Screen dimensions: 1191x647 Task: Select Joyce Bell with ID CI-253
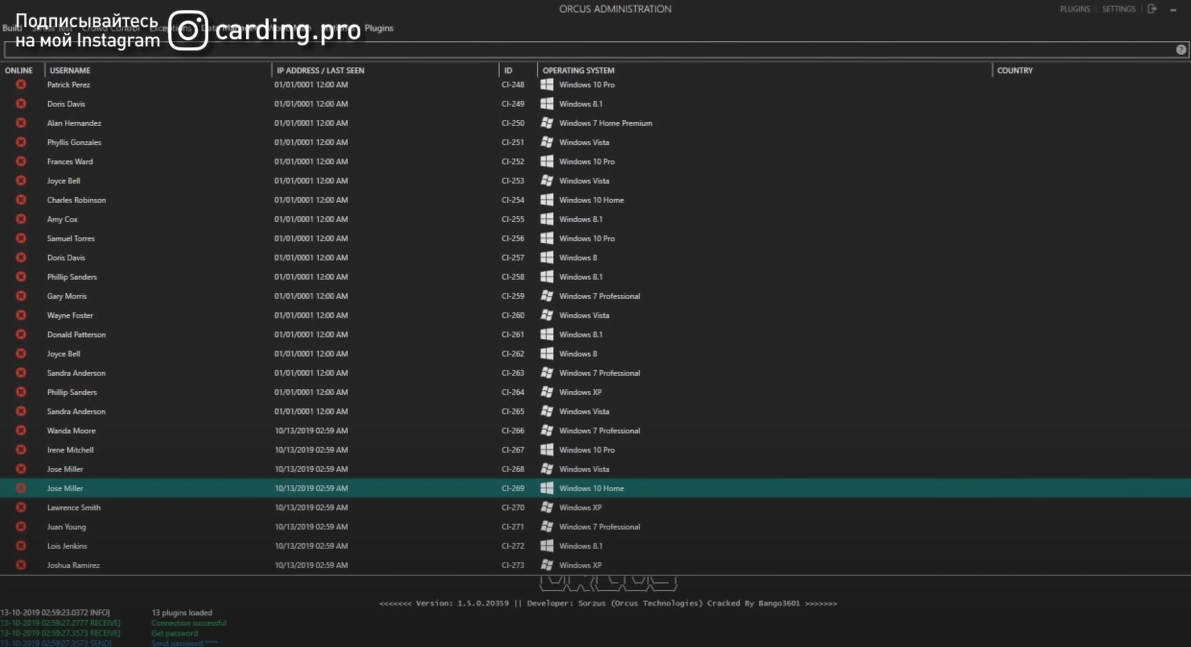(x=63, y=181)
